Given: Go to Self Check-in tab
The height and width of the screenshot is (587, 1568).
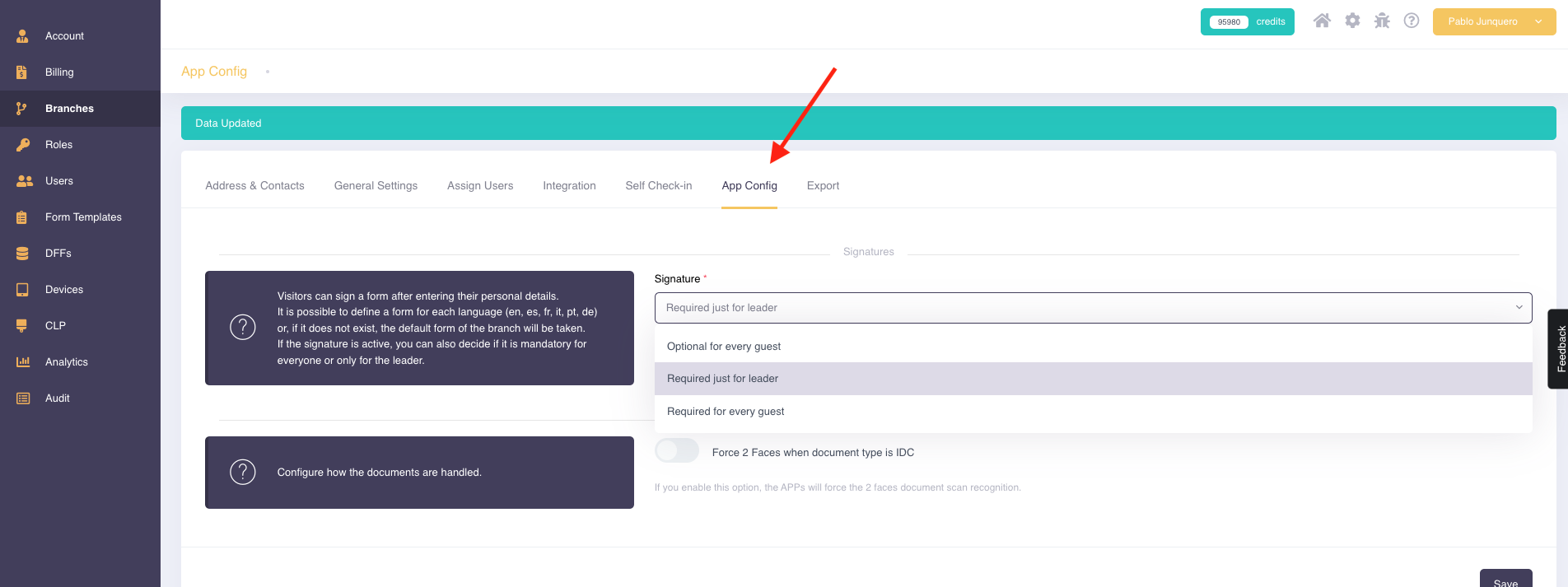Looking at the screenshot, I should 659,186.
